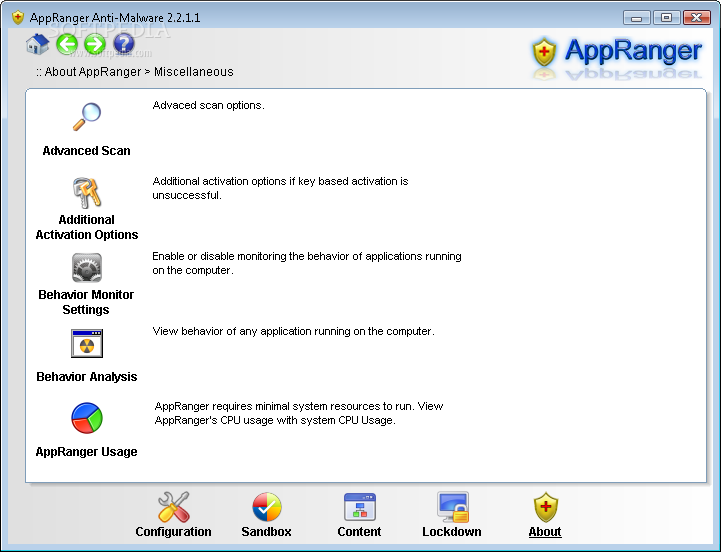The image size is (721, 552).
Task: Navigate back with green left arrow
Action: coord(67,45)
